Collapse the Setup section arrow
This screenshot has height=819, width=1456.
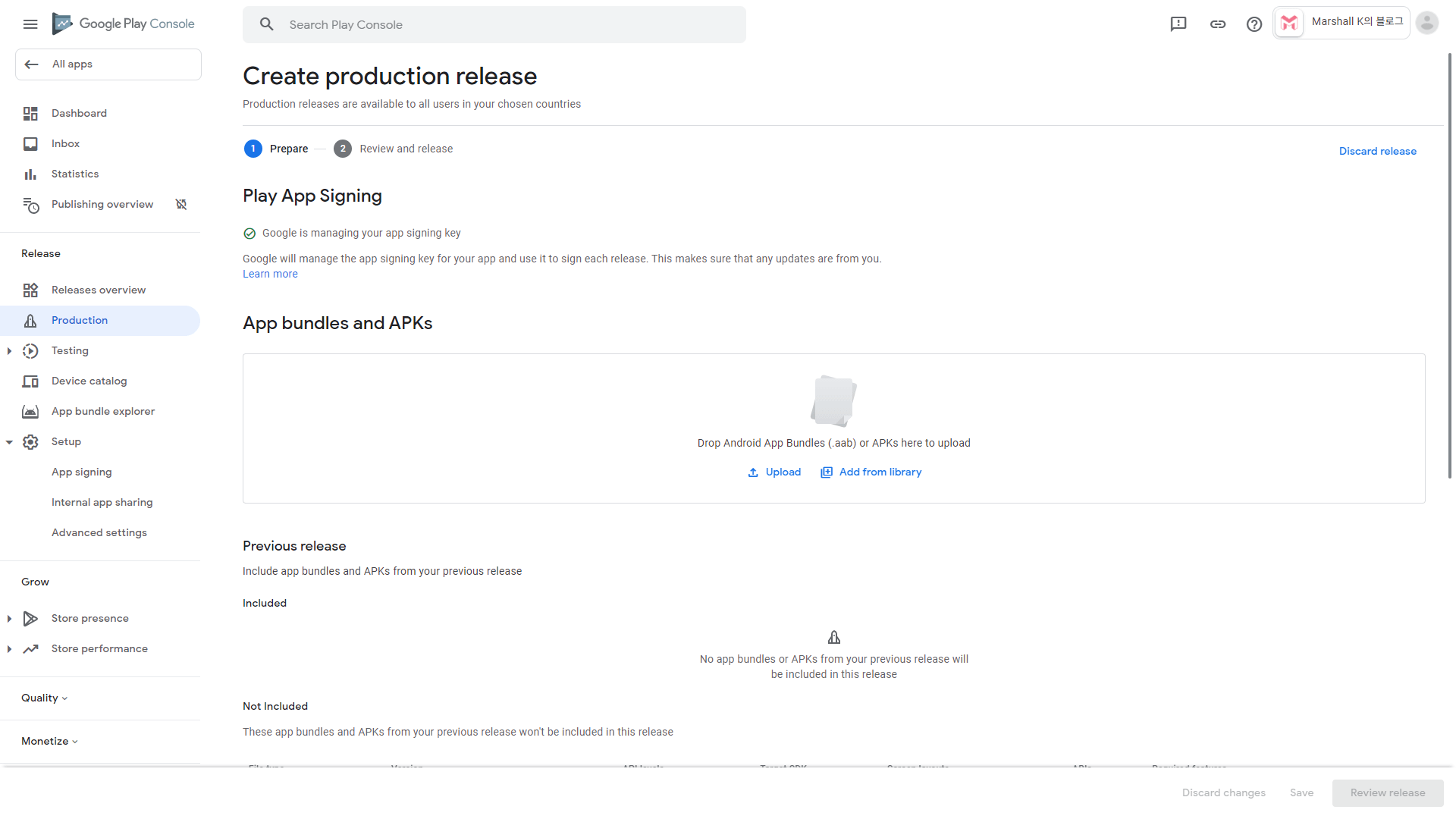tap(9, 442)
